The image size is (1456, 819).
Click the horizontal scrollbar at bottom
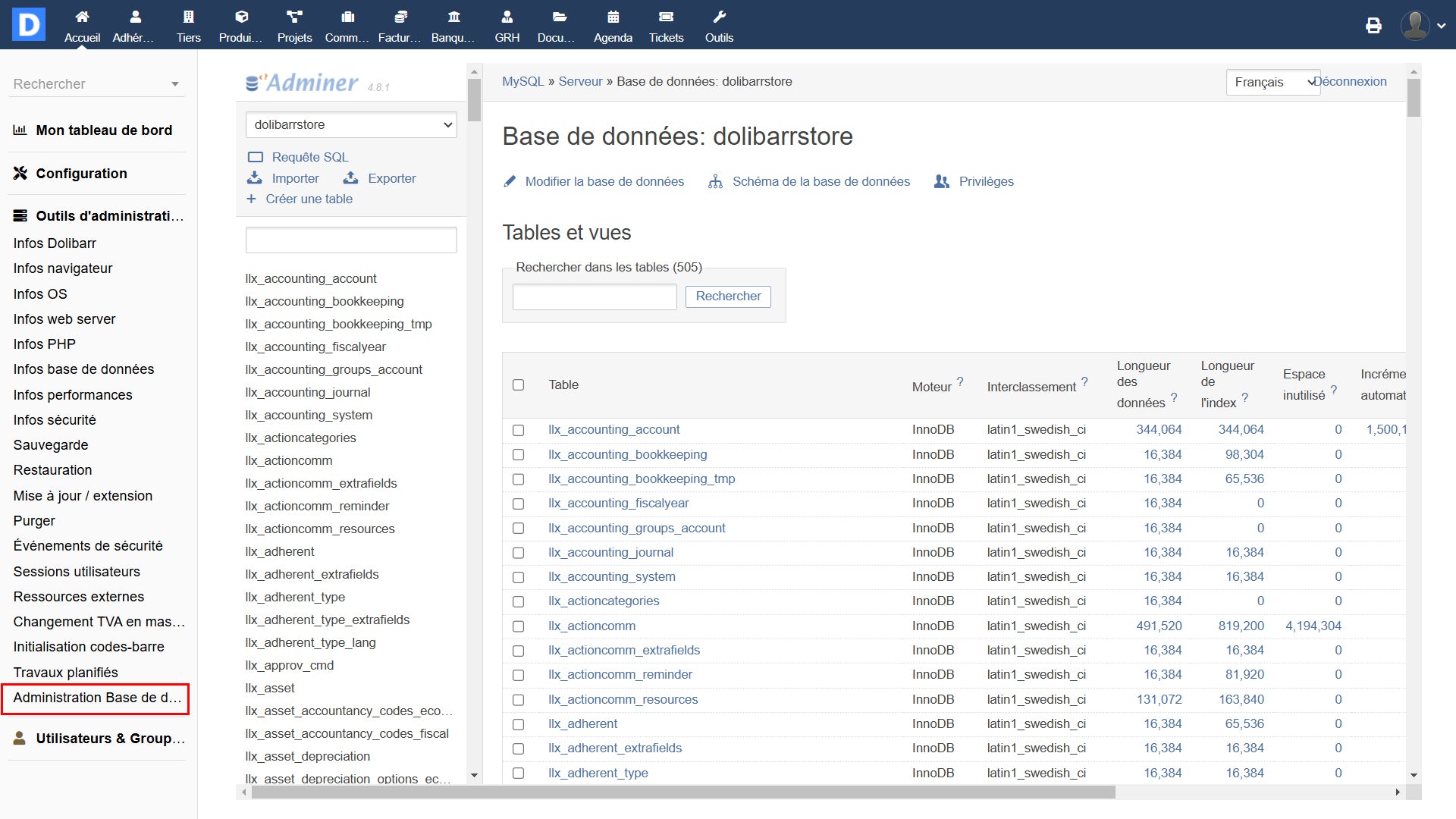click(x=682, y=792)
